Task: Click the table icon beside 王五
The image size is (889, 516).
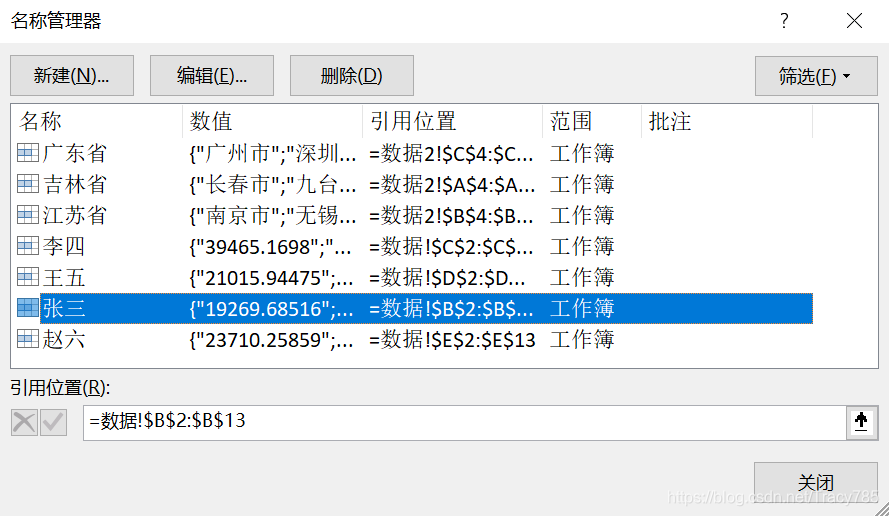Action: coord(28,277)
